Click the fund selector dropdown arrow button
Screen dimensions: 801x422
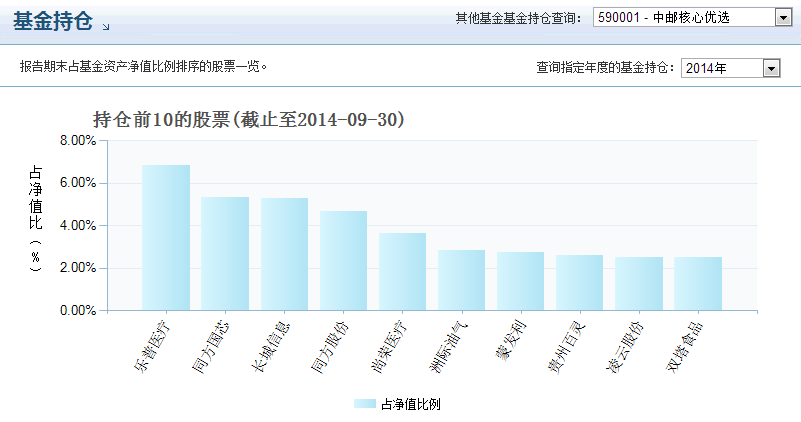(x=782, y=17)
